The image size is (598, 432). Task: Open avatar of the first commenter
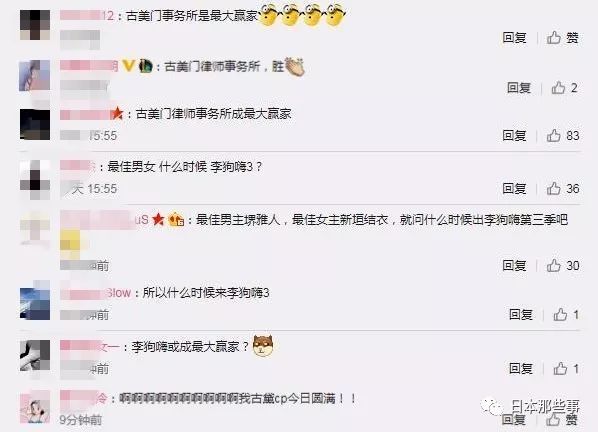point(35,25)
